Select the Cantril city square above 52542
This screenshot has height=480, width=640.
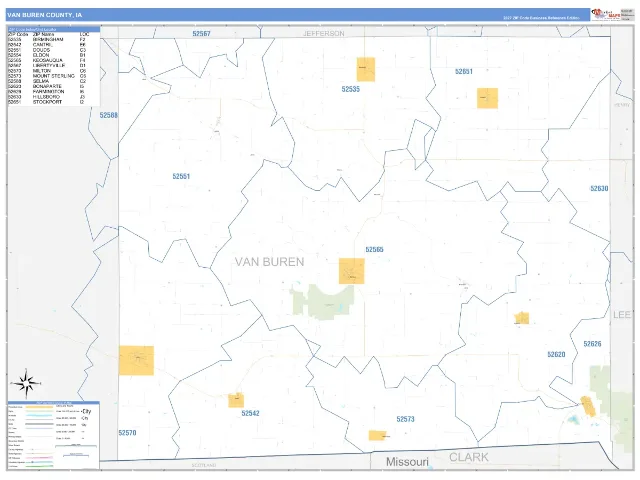coord(236,400)
